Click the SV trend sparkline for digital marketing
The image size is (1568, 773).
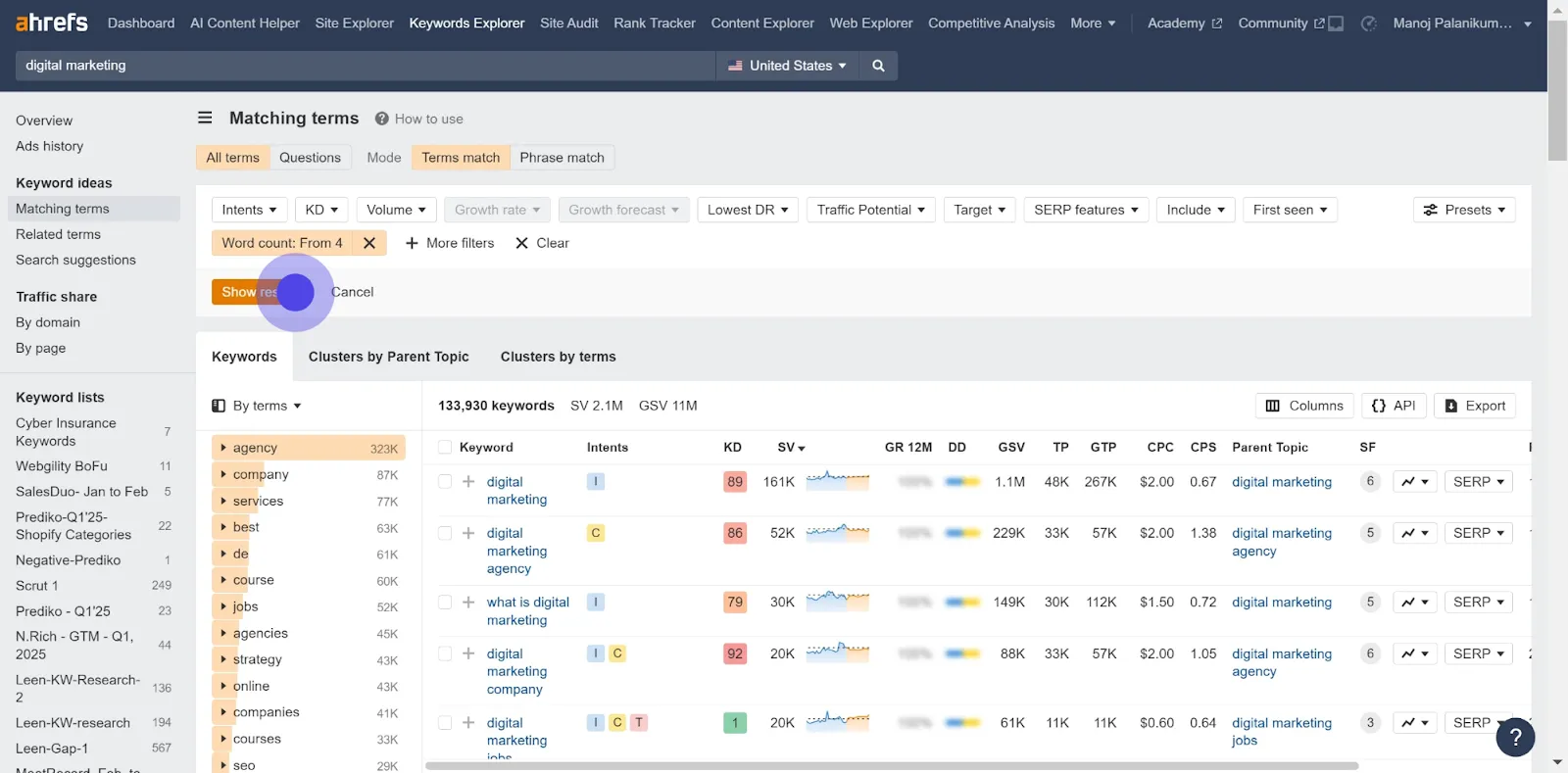tap(838, 481)
